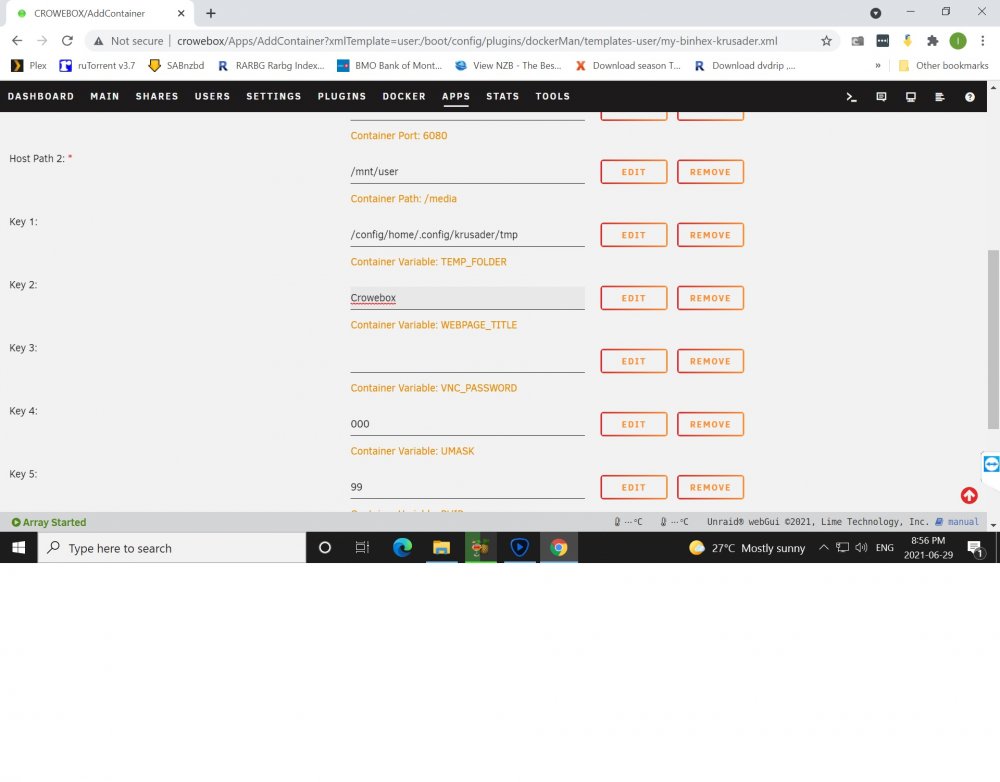Show hidden bookmarks chevron
The image size is (1000, 782).
point(878,65)
